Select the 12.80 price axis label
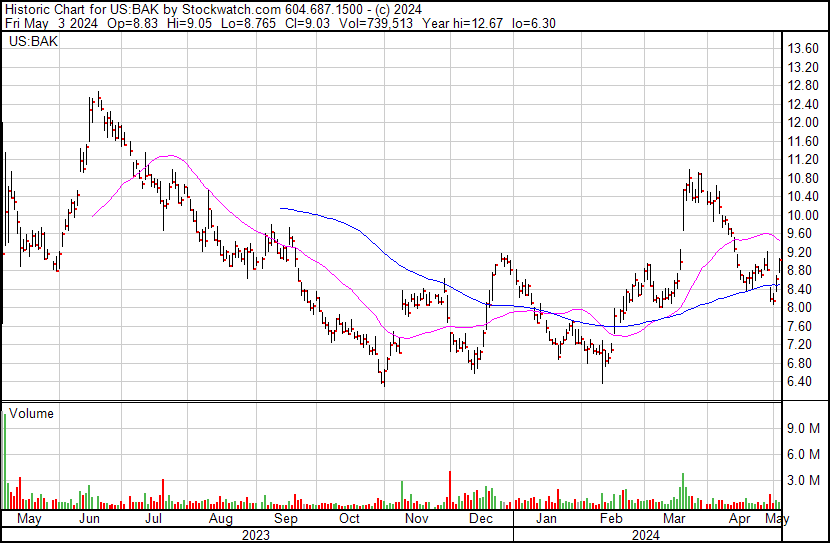 pyautogui.click(x=803, y=86)
